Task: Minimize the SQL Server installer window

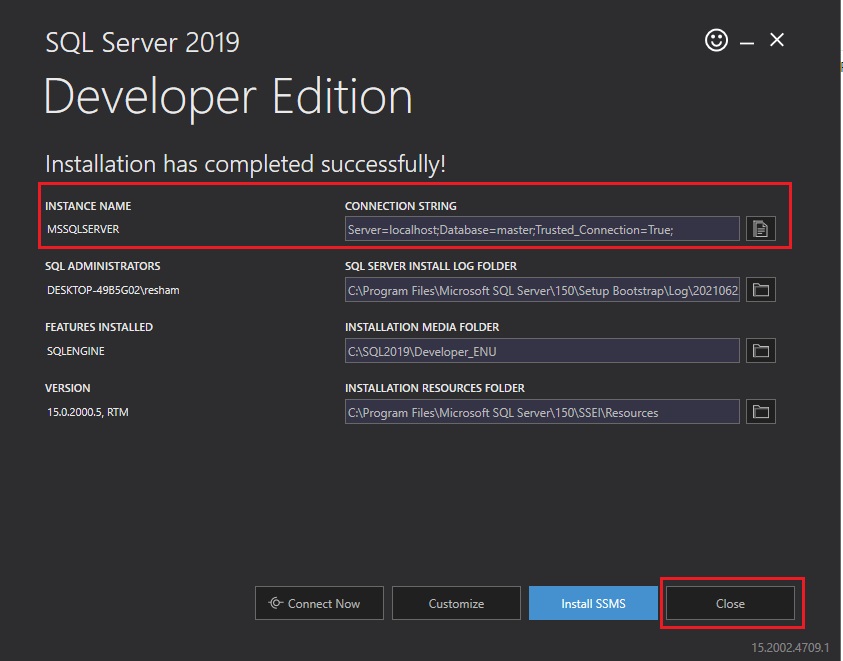Action: (x=747, y=42)
